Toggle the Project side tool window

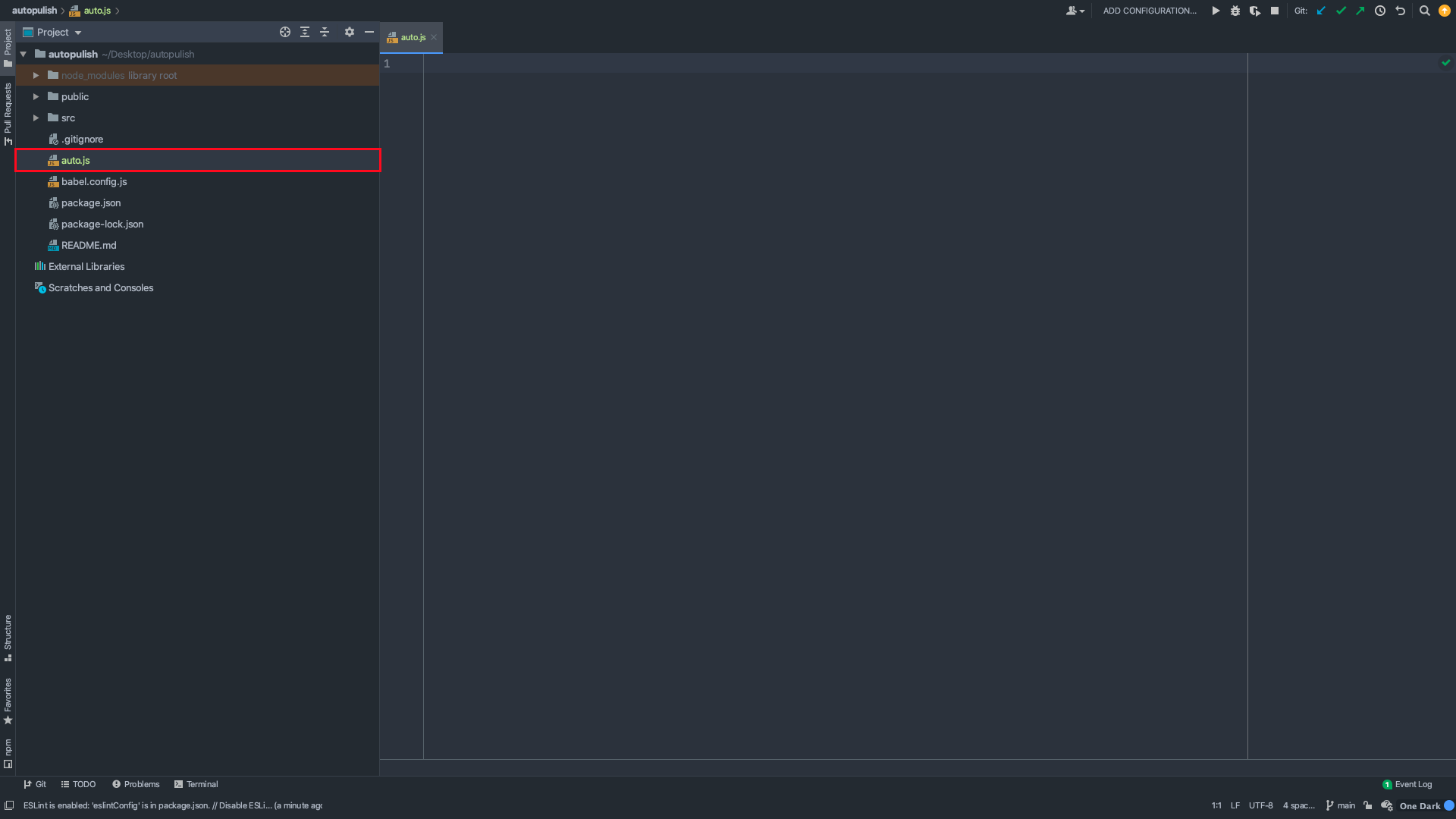pyautogui.click(x=8, y=47)
